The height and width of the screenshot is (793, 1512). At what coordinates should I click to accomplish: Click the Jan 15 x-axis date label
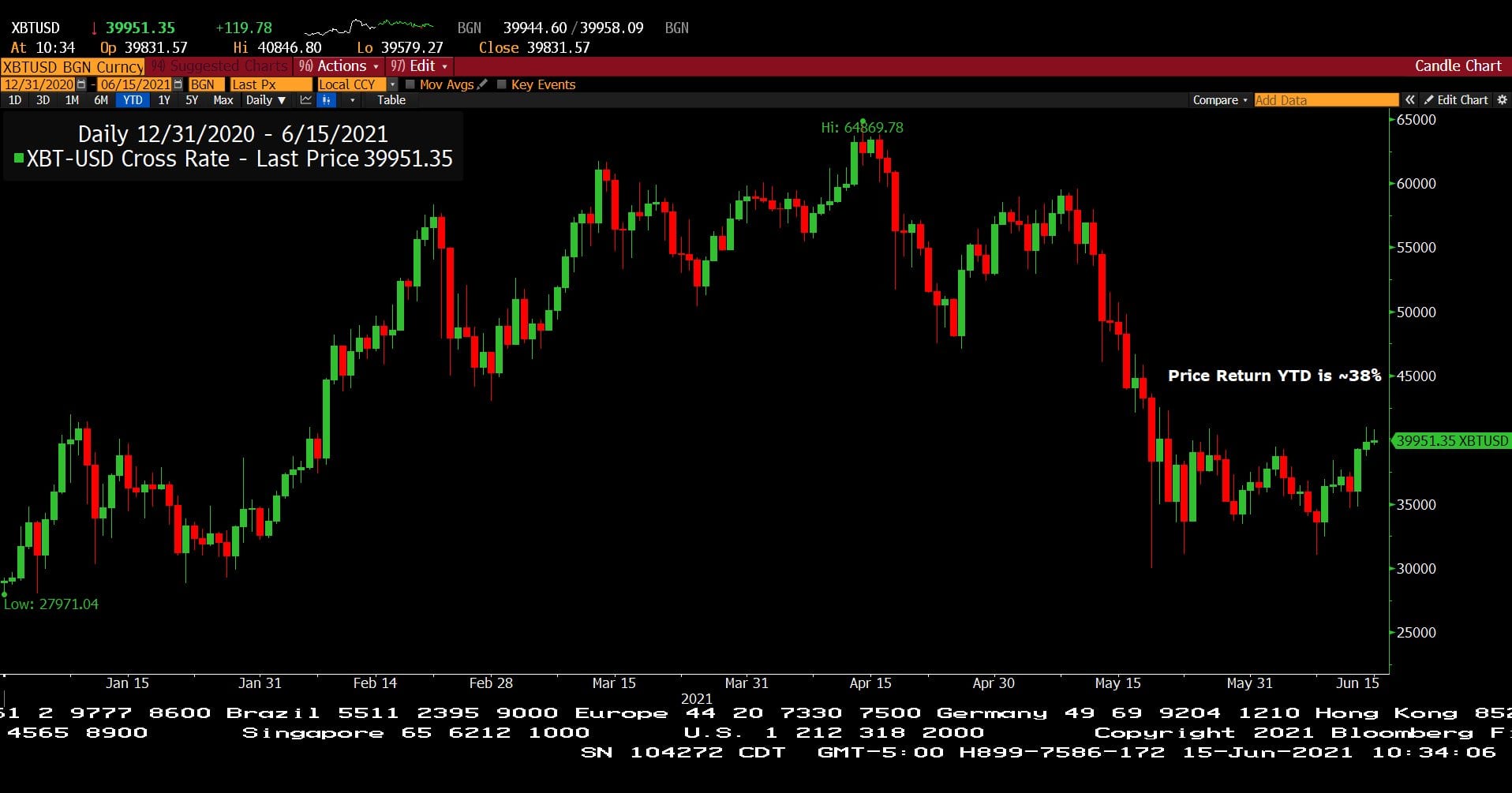pyautogui.click(x=127, y=683)
